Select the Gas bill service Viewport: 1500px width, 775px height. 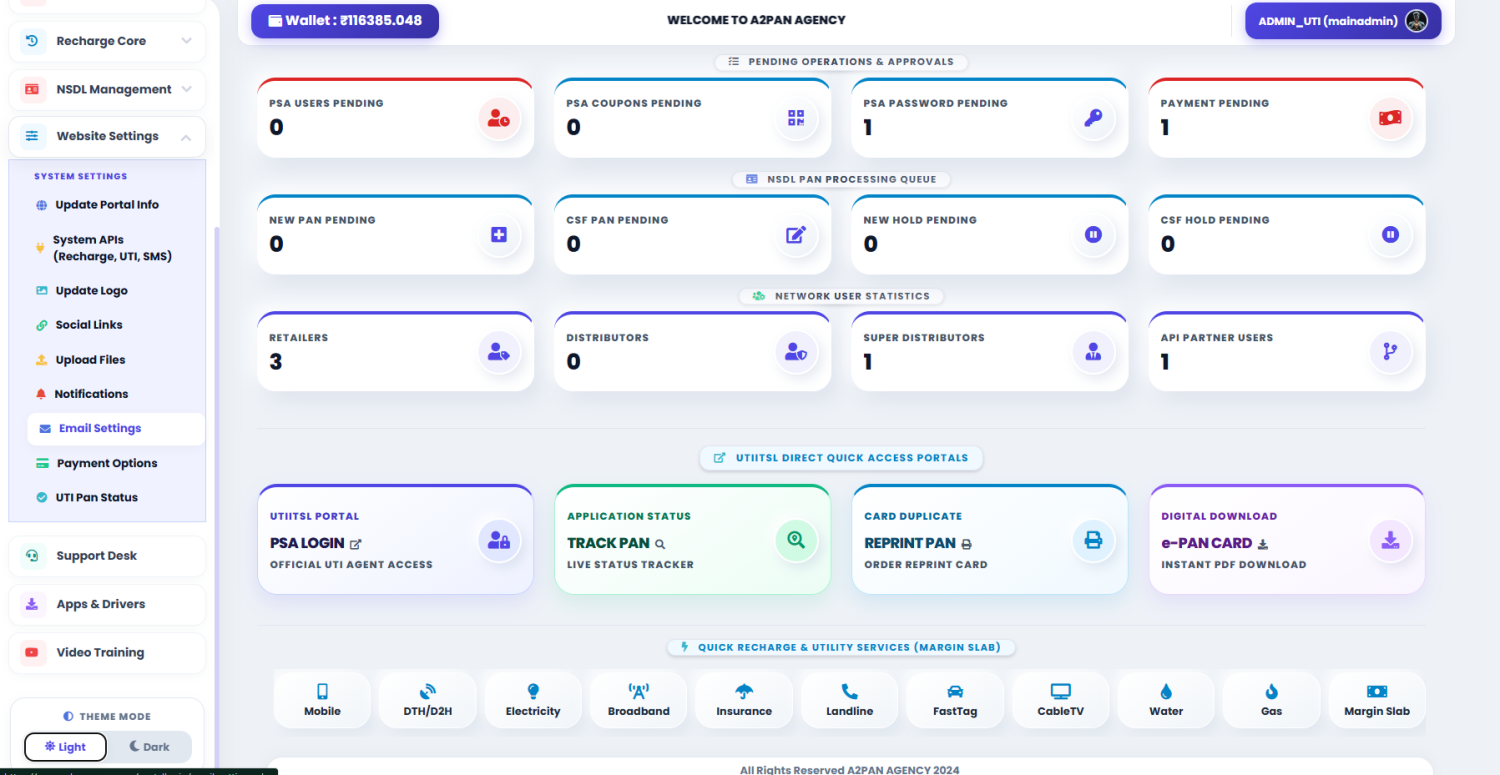point(1272,700)
